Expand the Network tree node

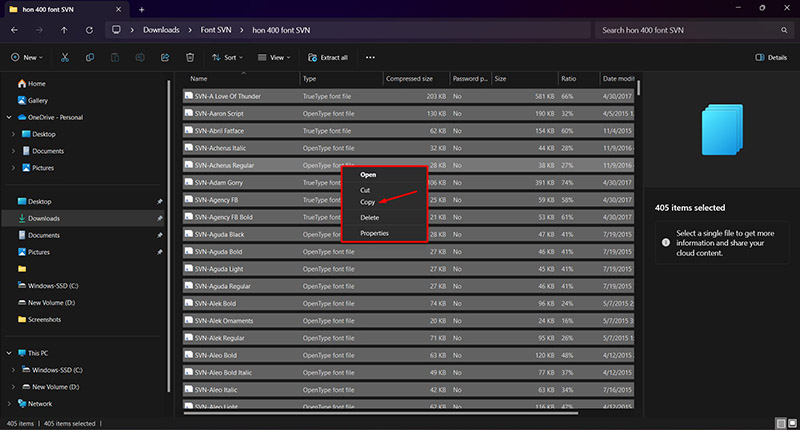[x=9, y=403]
